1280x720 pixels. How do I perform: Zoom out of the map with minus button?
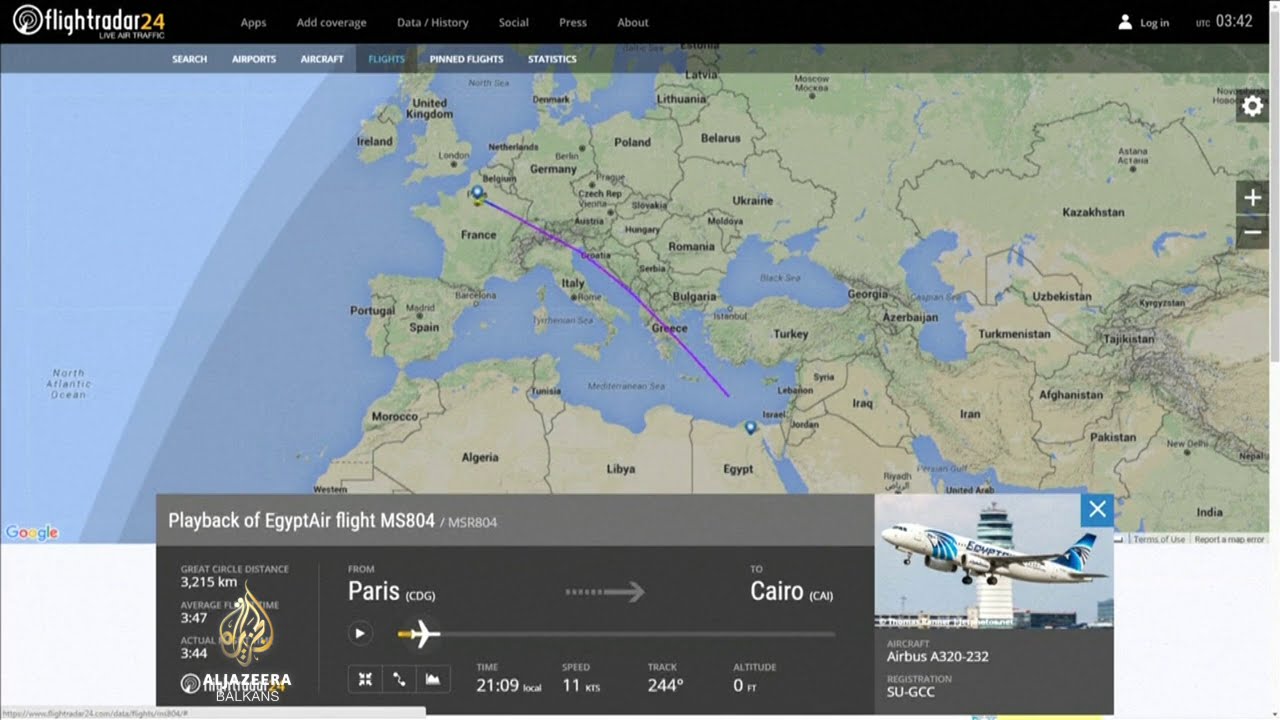tap(1252, 232)
